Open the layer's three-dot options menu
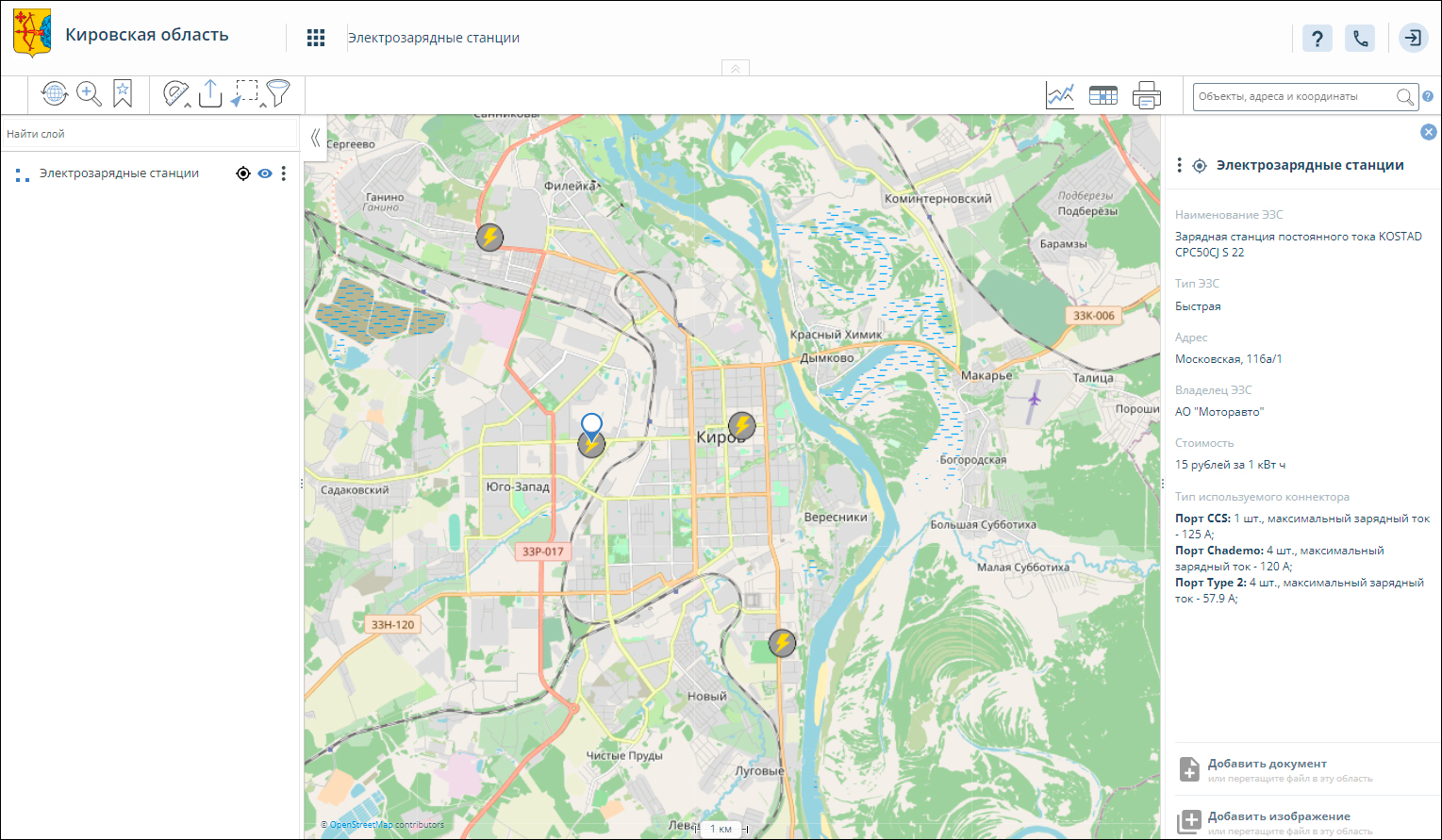 coord(284,173)
